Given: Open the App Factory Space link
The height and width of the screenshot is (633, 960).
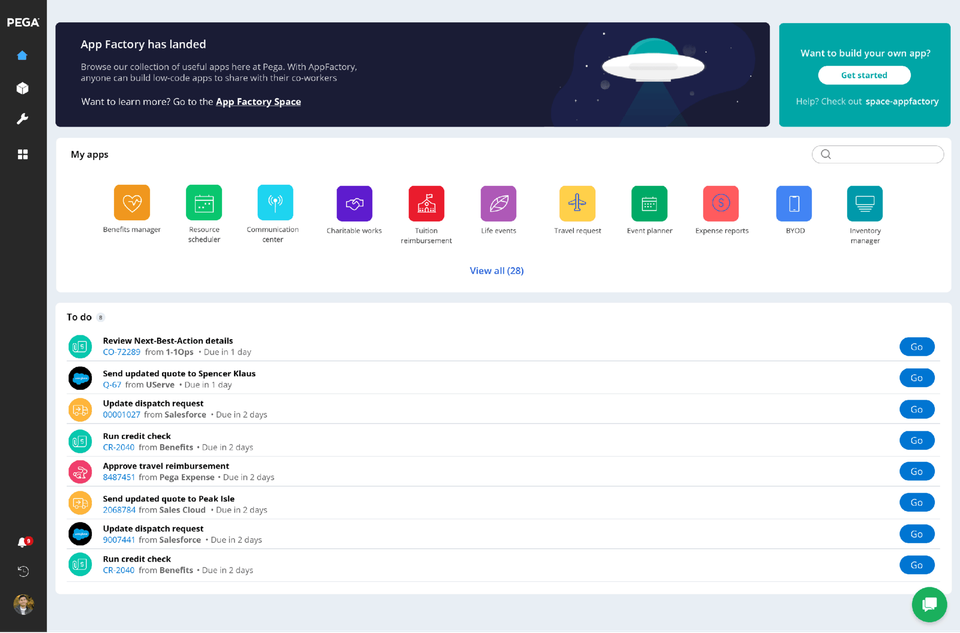Looking at the screenshot, I should click(258, 101).
